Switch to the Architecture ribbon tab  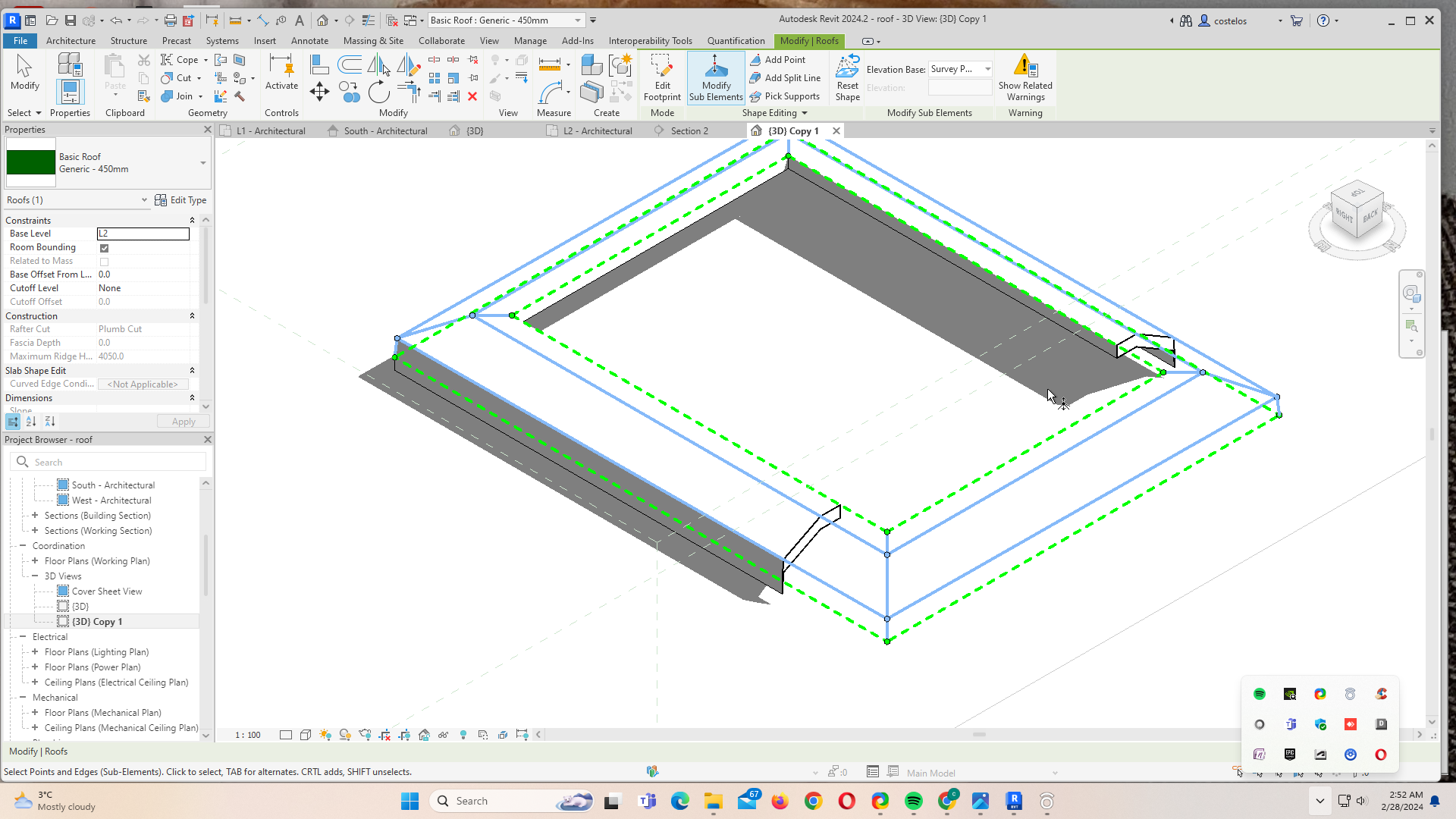tap(71, 41)
